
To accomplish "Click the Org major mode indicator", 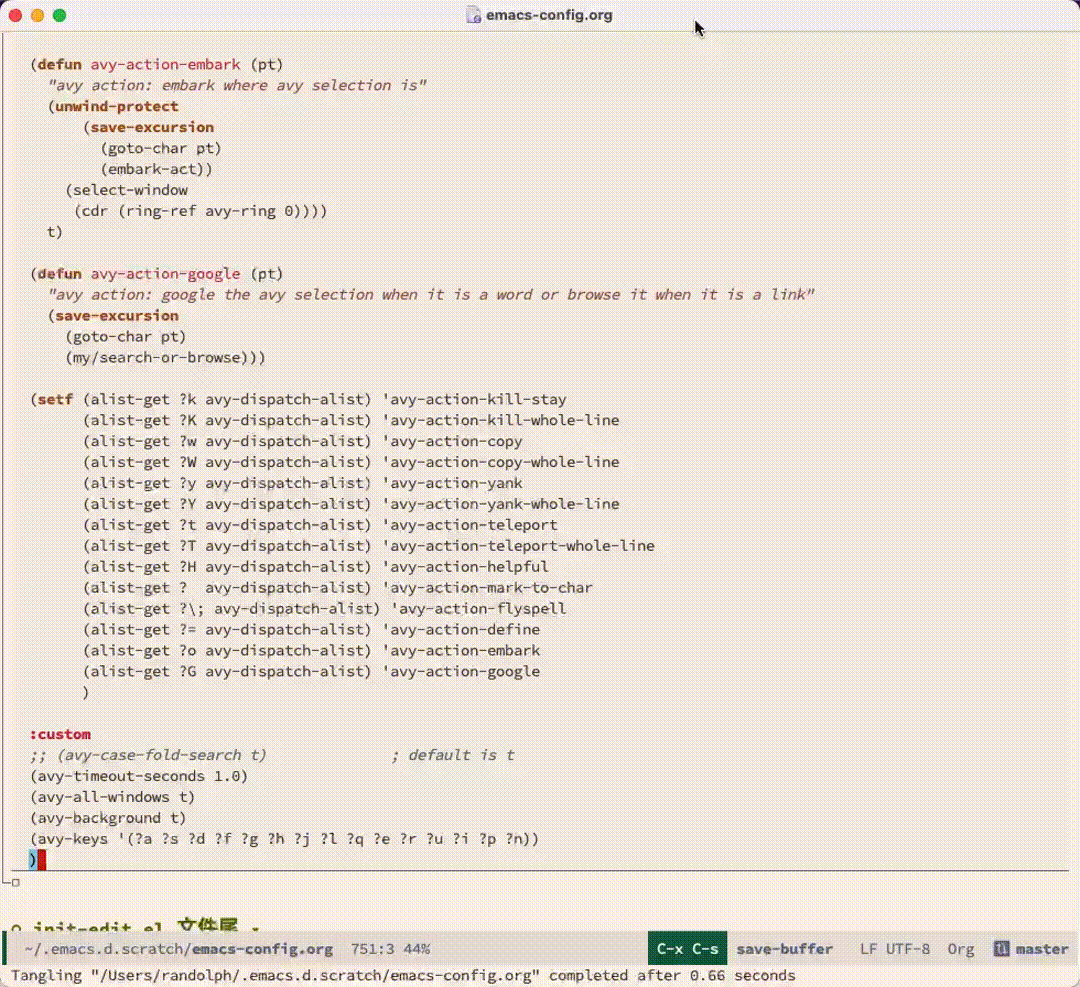I will coord(961,949).
